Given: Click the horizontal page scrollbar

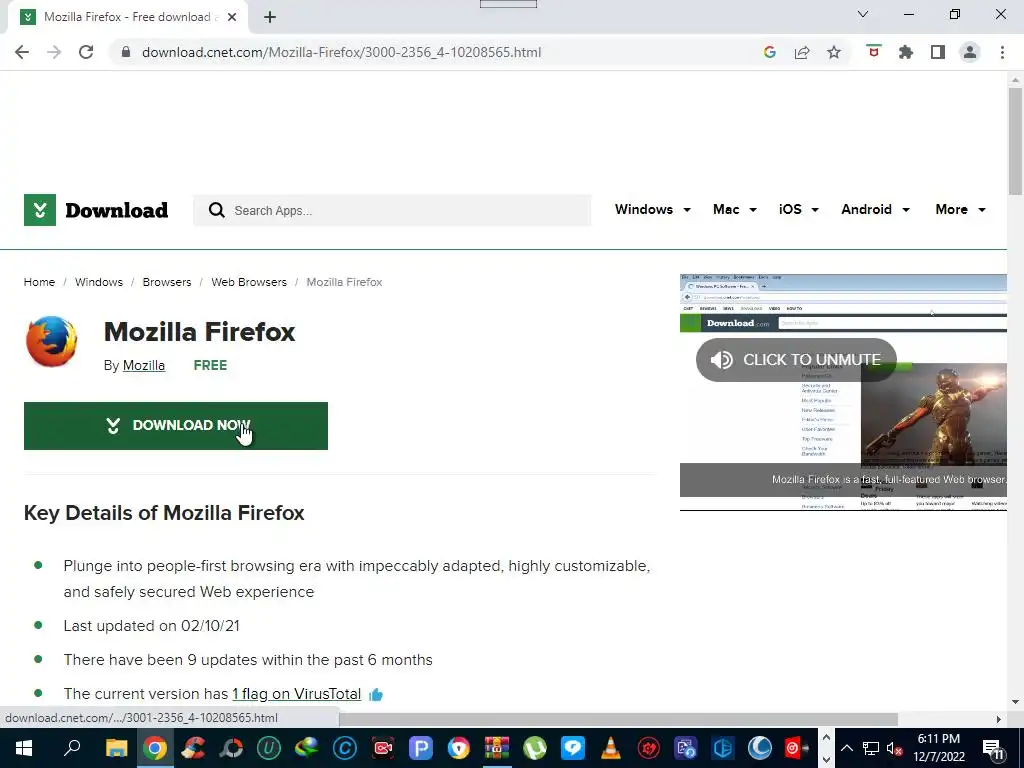Looking at the screenshot, I should [618, 719].
